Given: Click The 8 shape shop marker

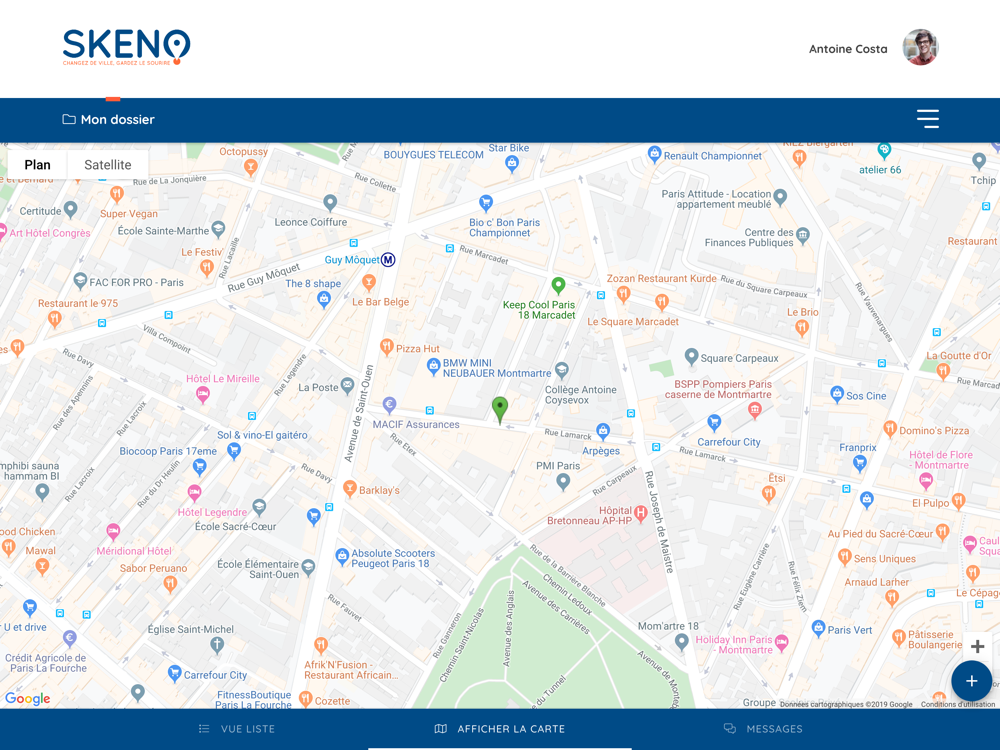Looking at the screenshot, I should [x=324, y=299].
